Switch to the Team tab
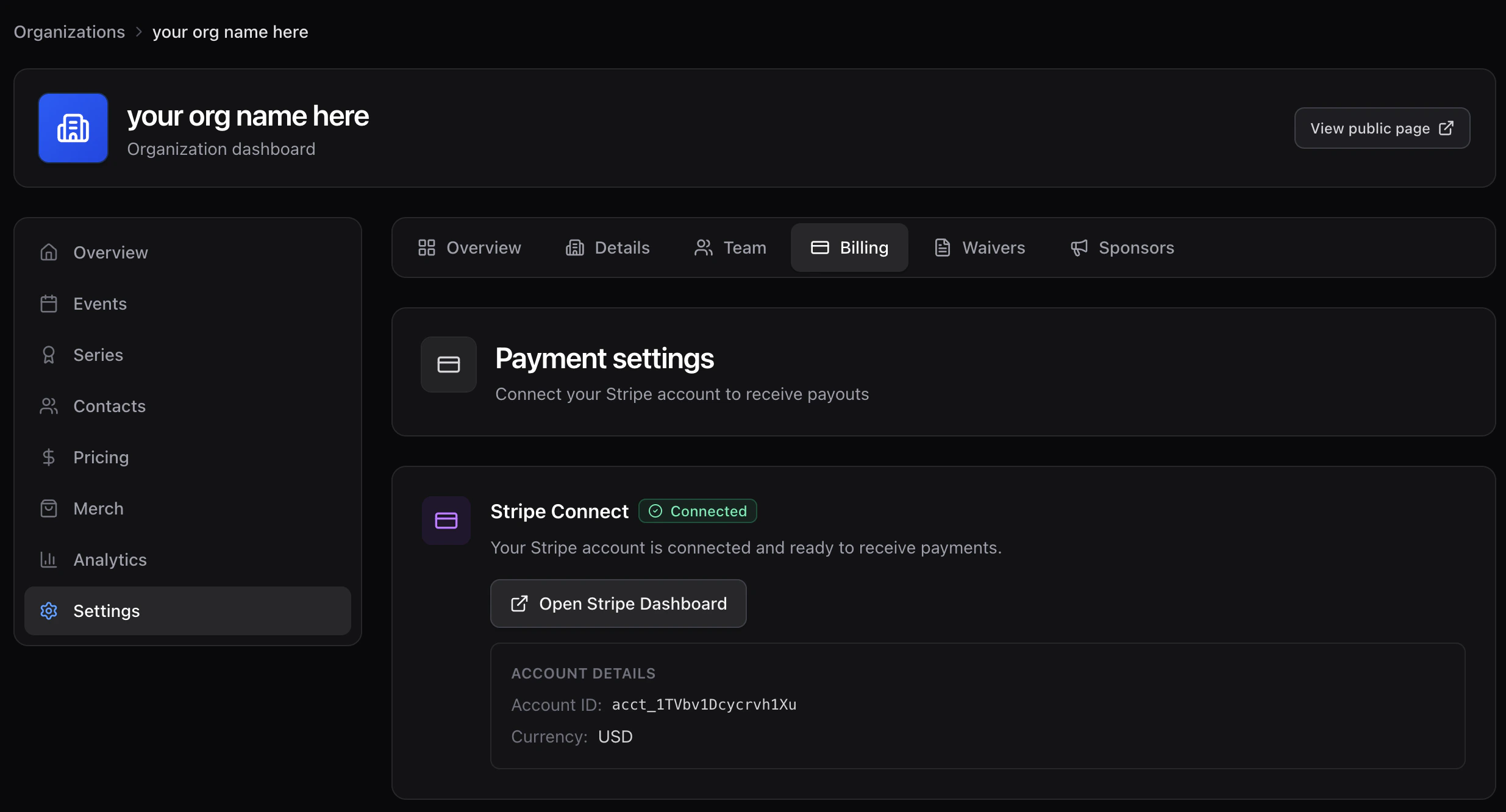 pyautogui.click(x=730, y=248)
